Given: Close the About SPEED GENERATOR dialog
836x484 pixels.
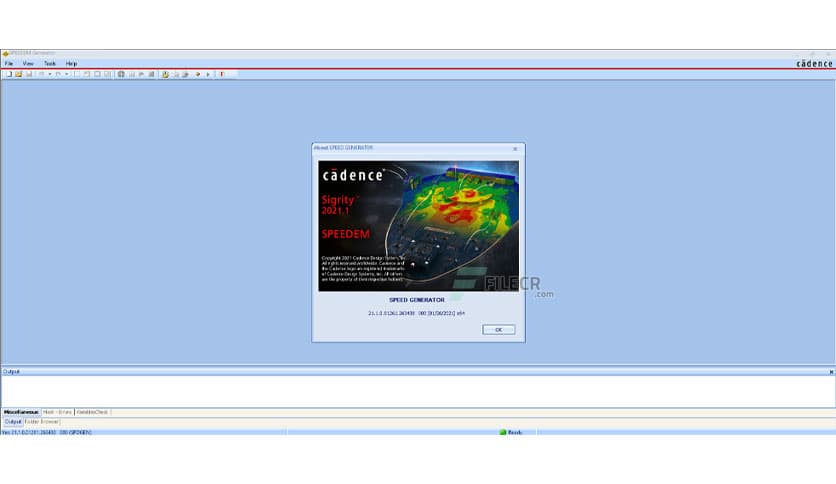Looking at the screenshot, I should (x=515, y=149).
